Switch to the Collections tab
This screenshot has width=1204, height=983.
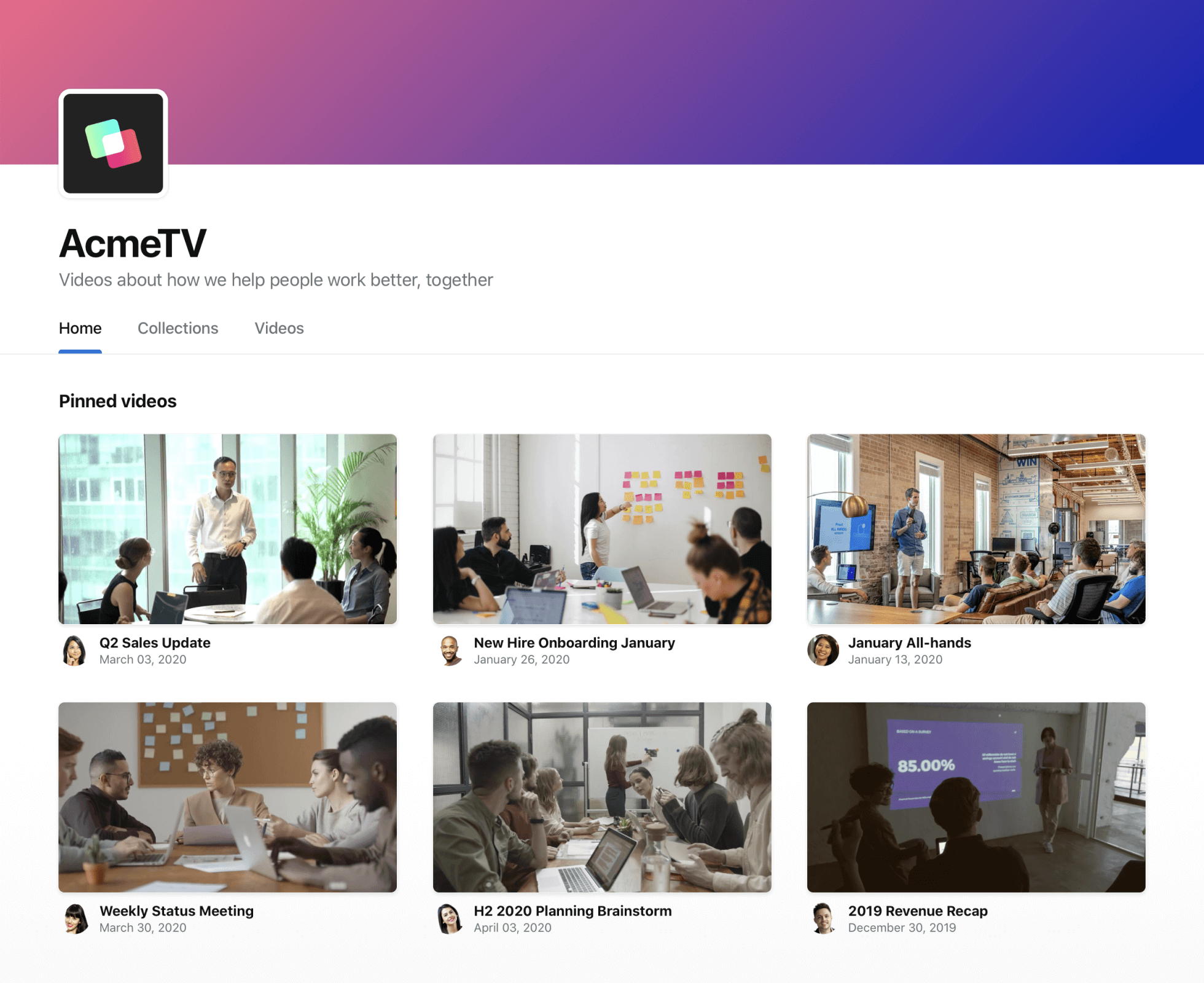click(178, 328)
